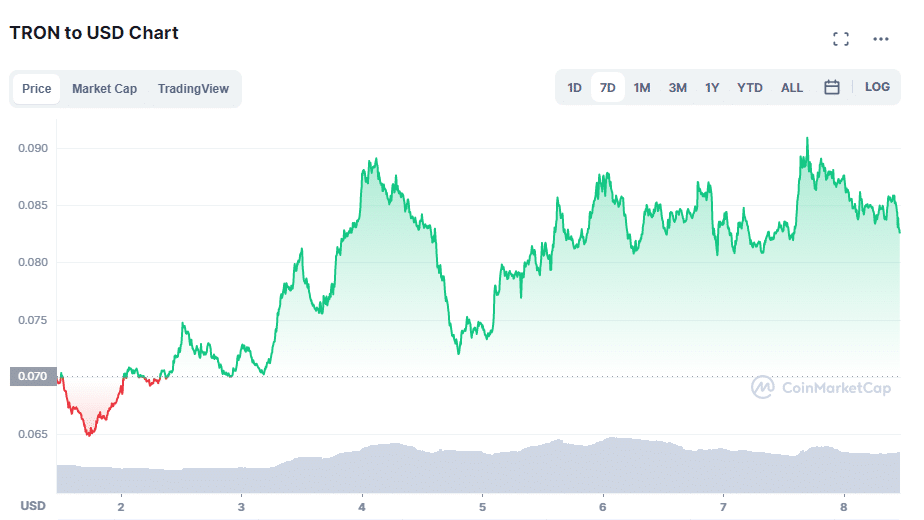The image size is (924, 520).
Task: Select the YTD time range
Action: [x=750, y=88]
